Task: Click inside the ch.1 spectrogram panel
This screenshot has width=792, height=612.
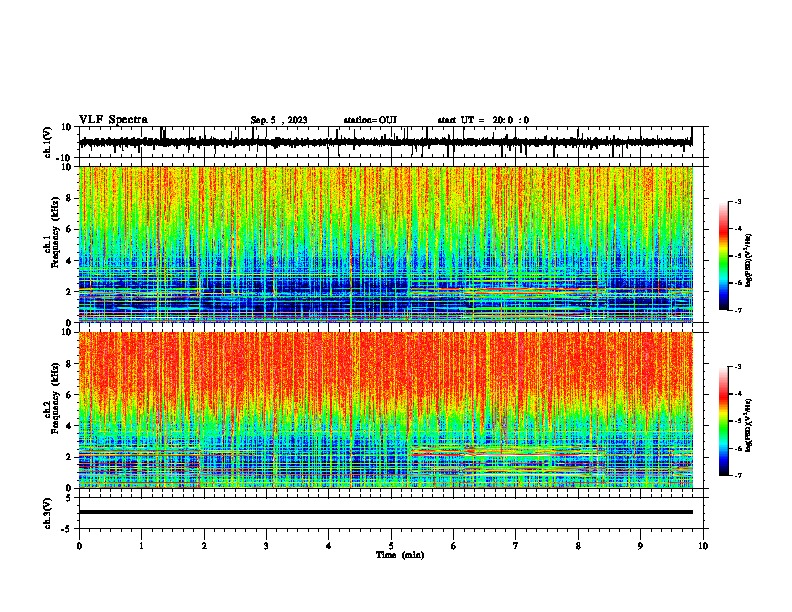Action: click(386, 244)
